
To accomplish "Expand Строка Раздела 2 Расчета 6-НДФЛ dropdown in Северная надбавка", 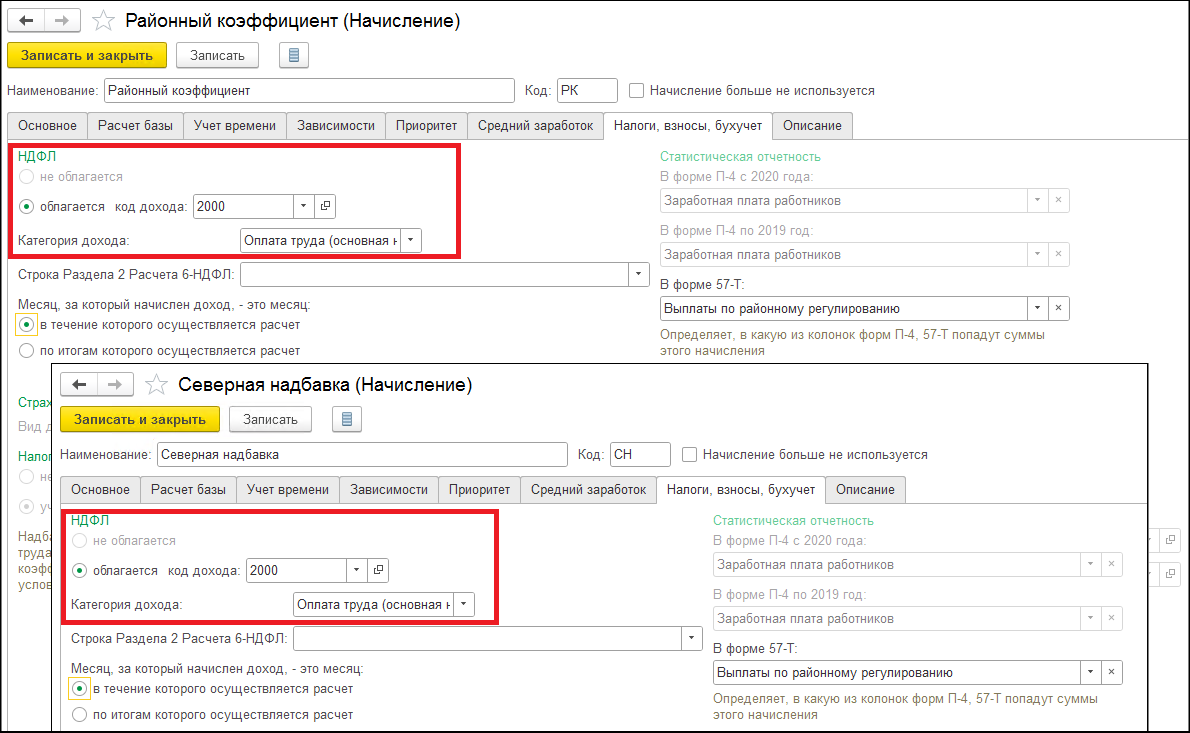I will (691, 638).
